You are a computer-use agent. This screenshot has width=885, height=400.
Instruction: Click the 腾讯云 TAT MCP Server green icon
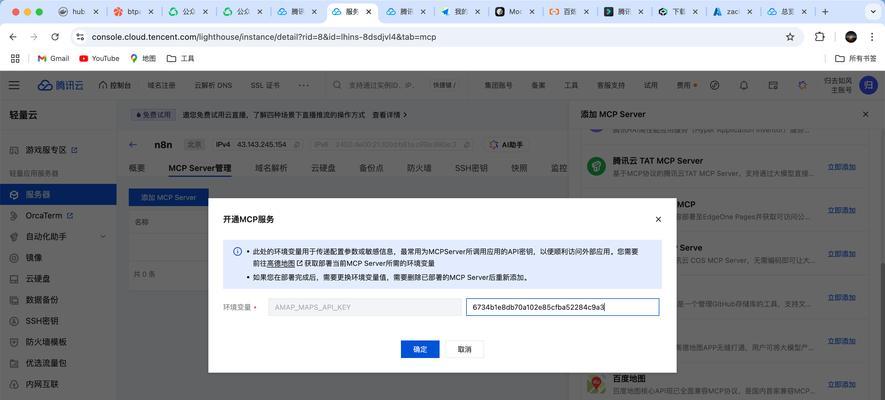pos(596,166)
